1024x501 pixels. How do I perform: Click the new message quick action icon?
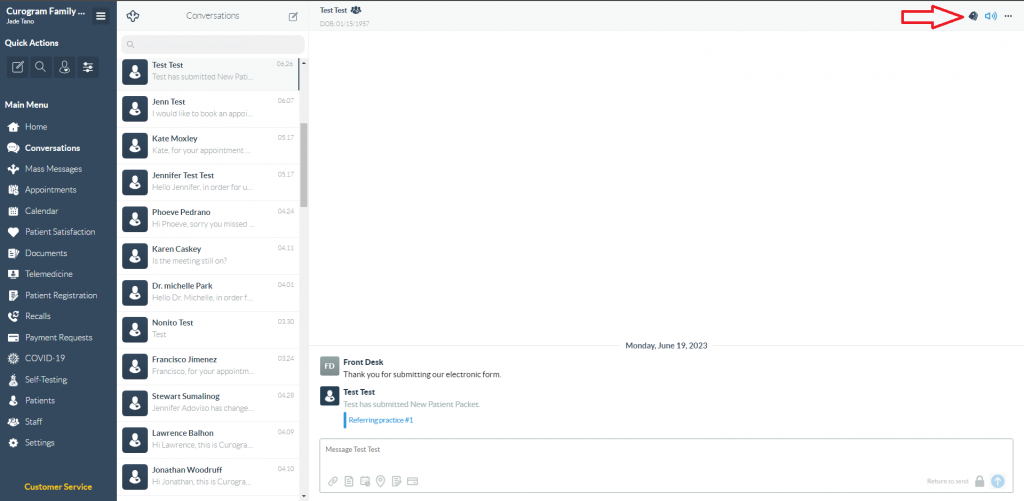(x=18, y=67)
